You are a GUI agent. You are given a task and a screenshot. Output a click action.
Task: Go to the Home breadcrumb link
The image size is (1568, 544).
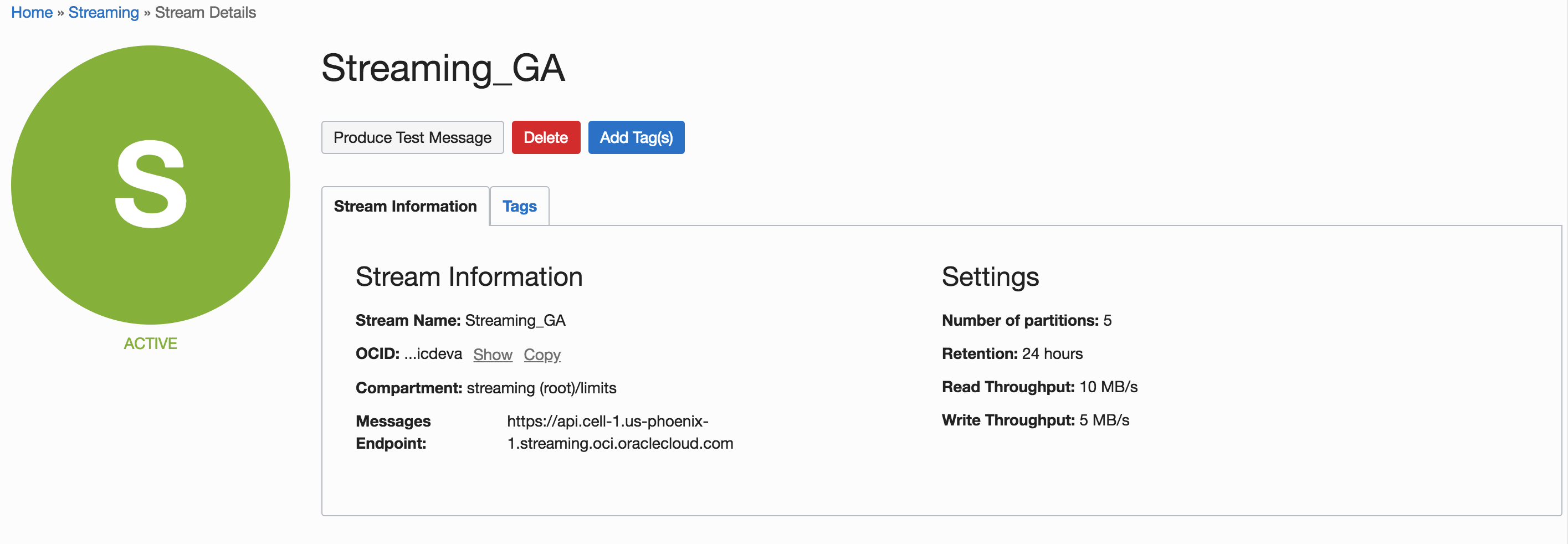pyautogui.click(x=32, y=12)
